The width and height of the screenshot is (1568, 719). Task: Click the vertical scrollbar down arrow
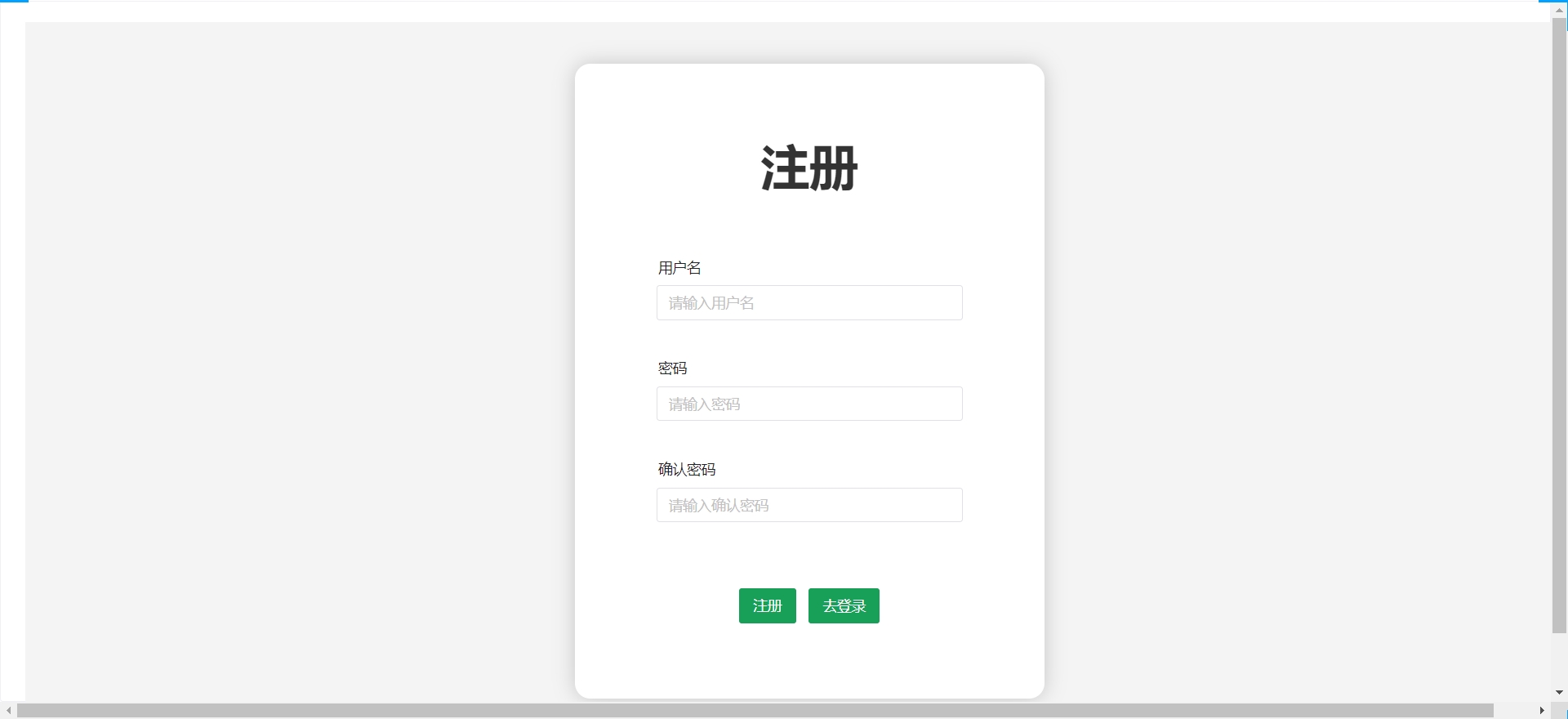1559,693
